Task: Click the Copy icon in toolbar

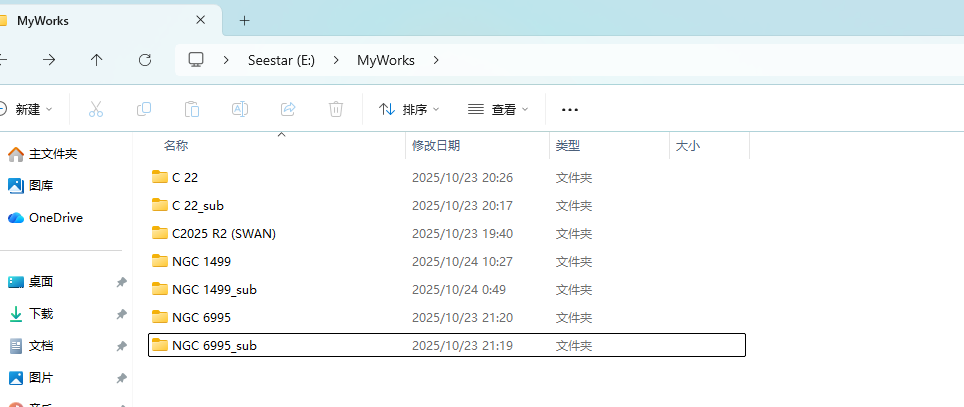Action: point(144,109)
